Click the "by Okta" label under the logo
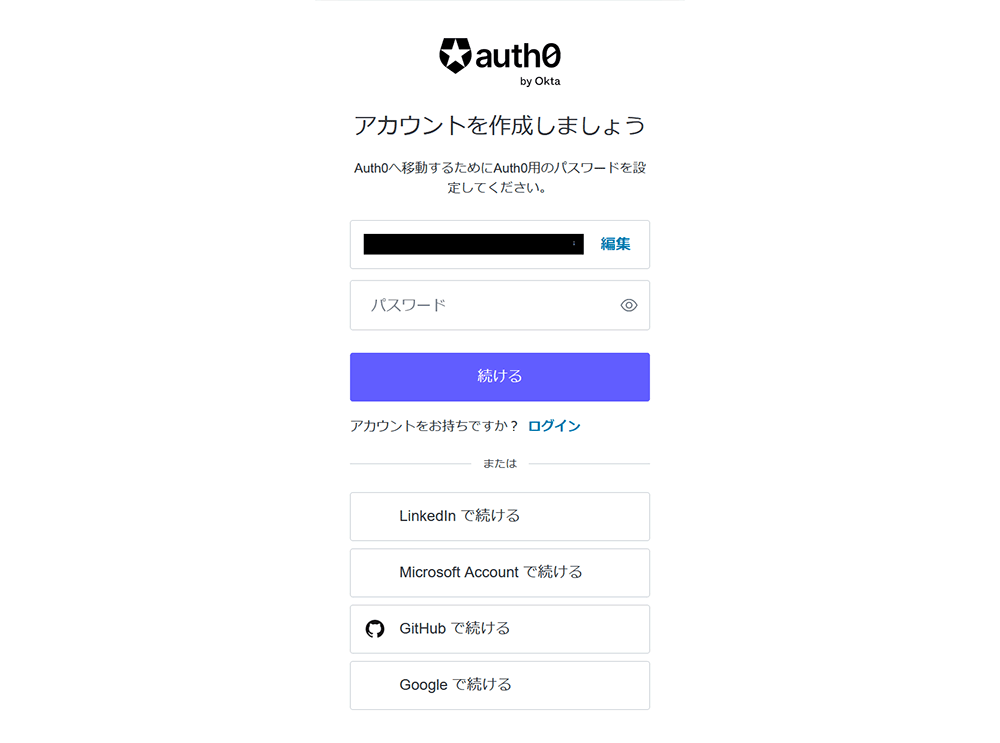Screen dimensions: 1000x743 click(540, 81)
